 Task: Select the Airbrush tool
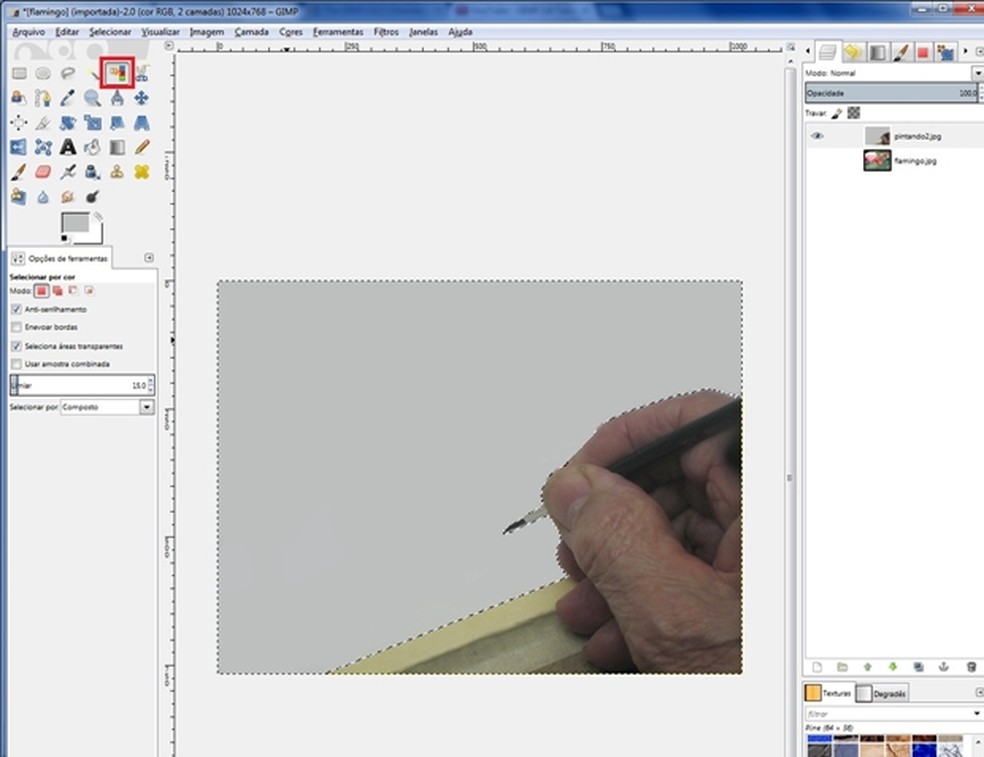(x=68, y=172)
